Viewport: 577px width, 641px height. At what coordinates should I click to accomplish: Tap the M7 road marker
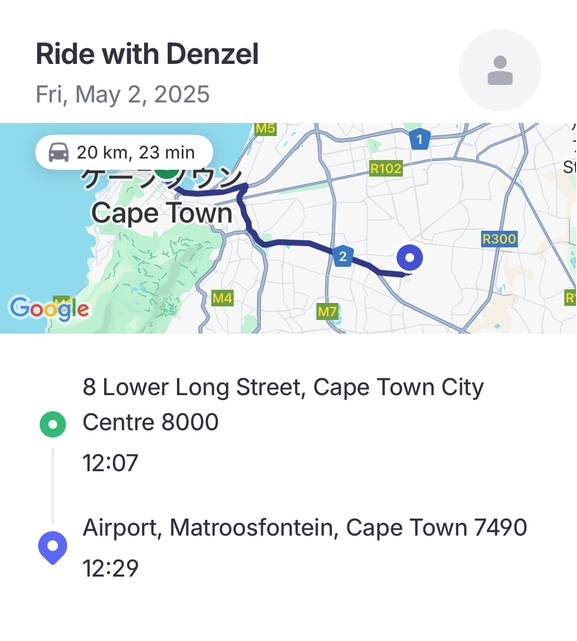[328, 312]
